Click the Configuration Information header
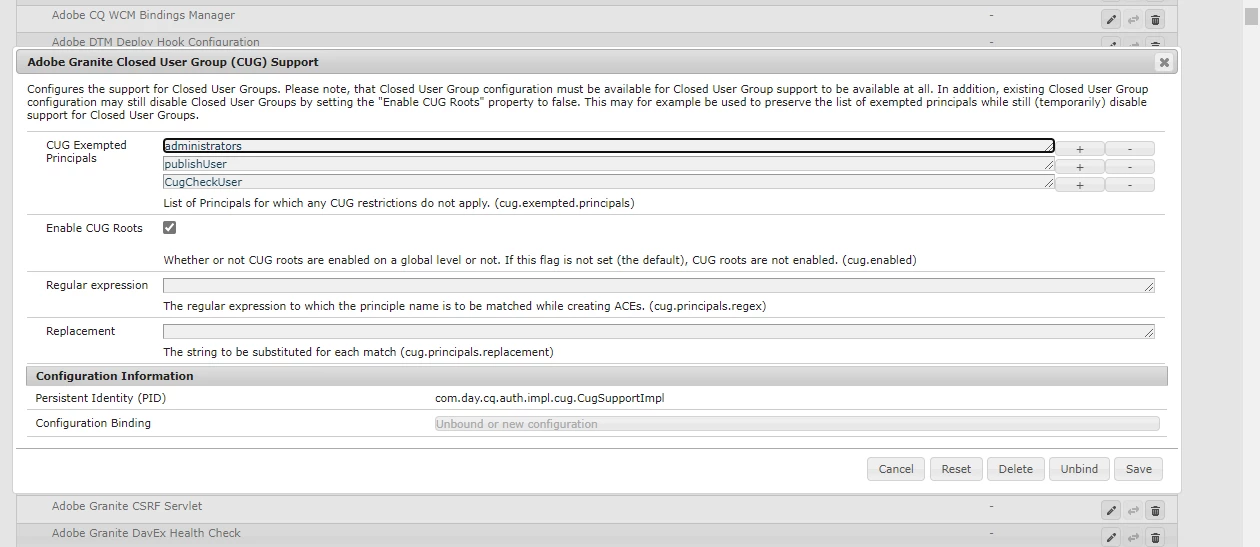This screenshot has height=547, width=1260. [597, 376]
